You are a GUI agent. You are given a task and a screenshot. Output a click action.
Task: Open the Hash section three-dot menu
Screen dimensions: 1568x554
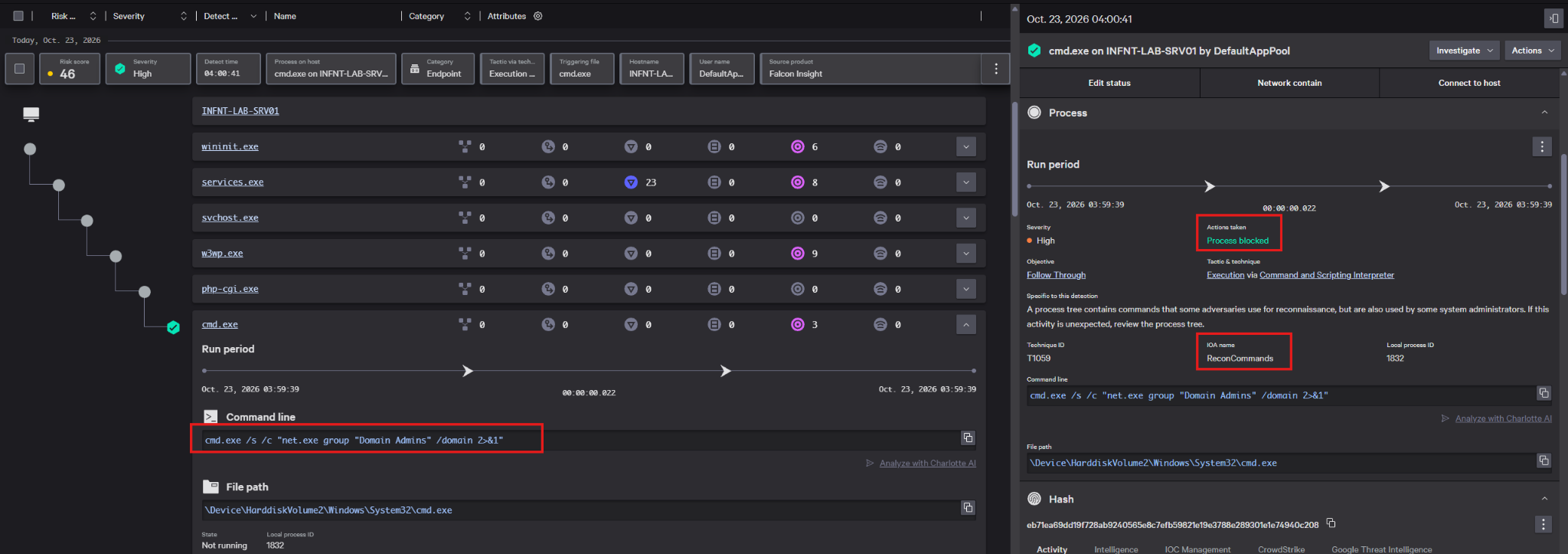(1543, 524)
